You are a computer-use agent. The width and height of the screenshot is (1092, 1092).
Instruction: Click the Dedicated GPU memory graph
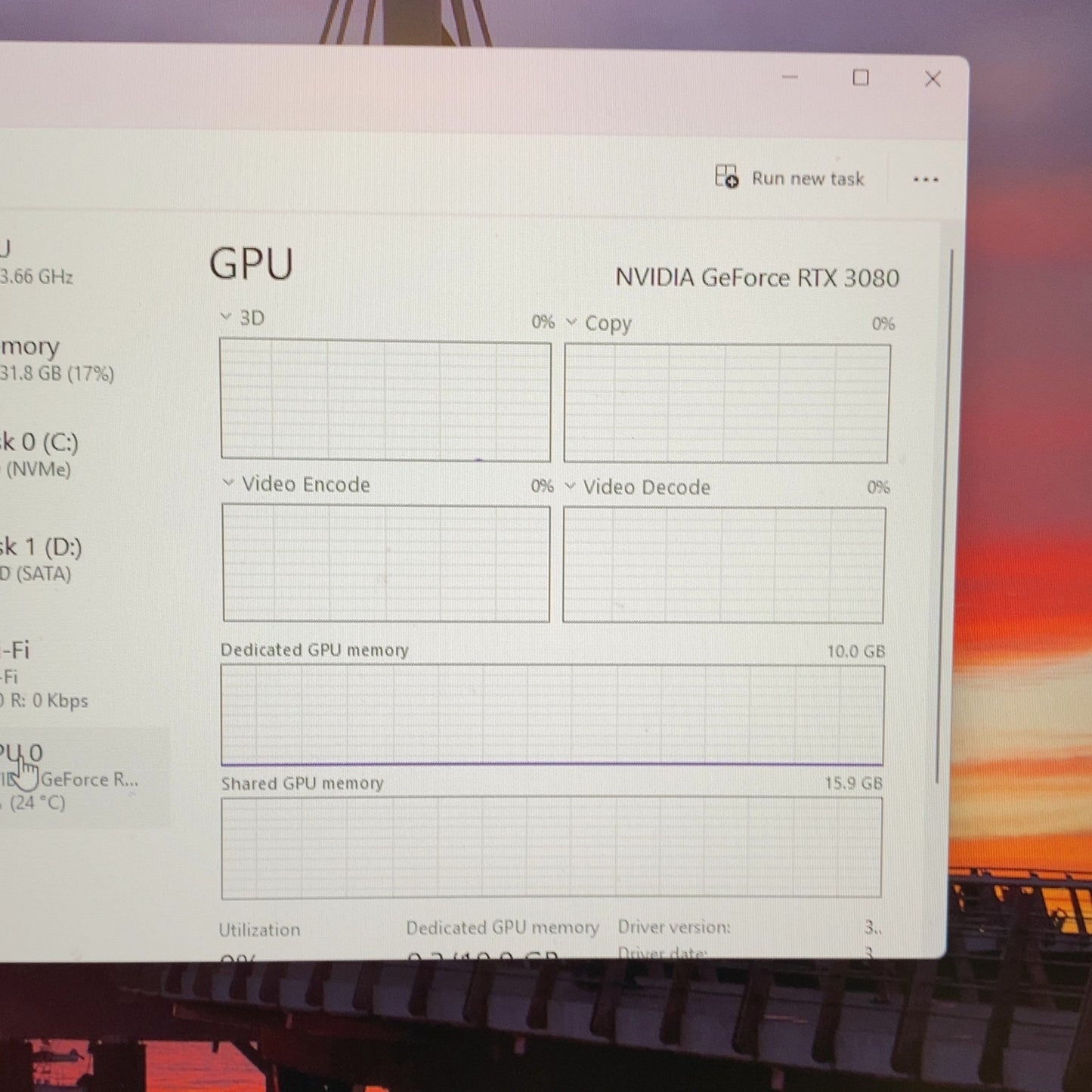click(552, 715)
